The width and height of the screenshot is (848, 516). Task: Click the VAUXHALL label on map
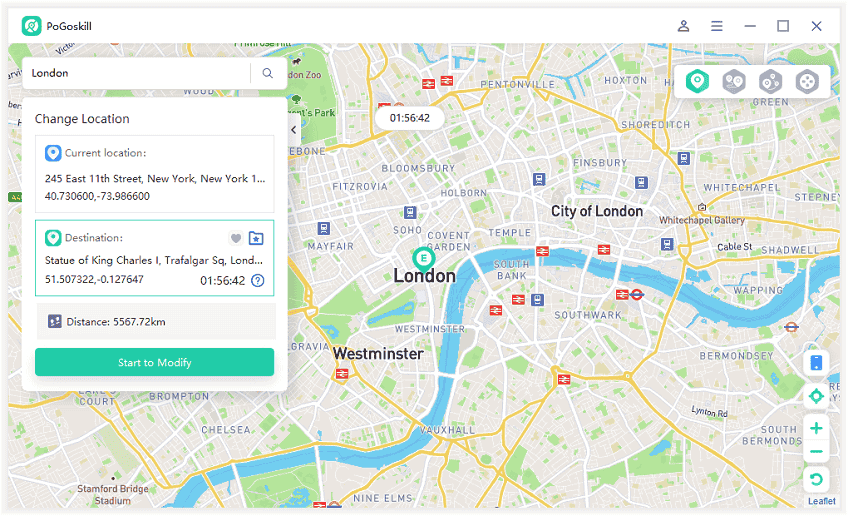click(x=447, y=430)
